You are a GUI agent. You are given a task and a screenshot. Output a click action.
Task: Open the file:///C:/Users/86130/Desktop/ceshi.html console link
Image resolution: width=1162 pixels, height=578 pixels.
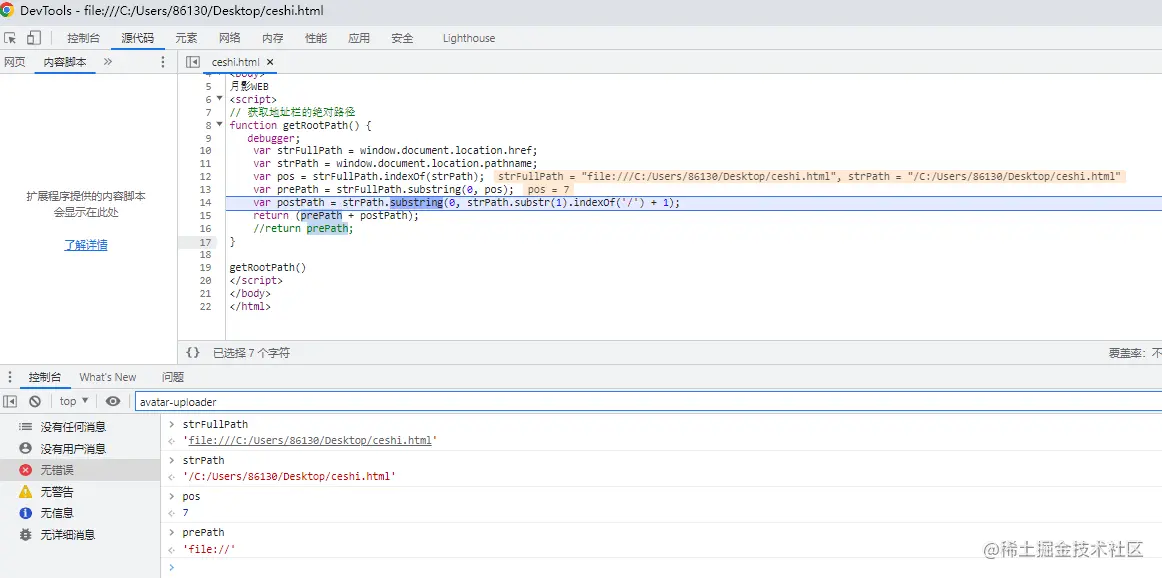310,441
